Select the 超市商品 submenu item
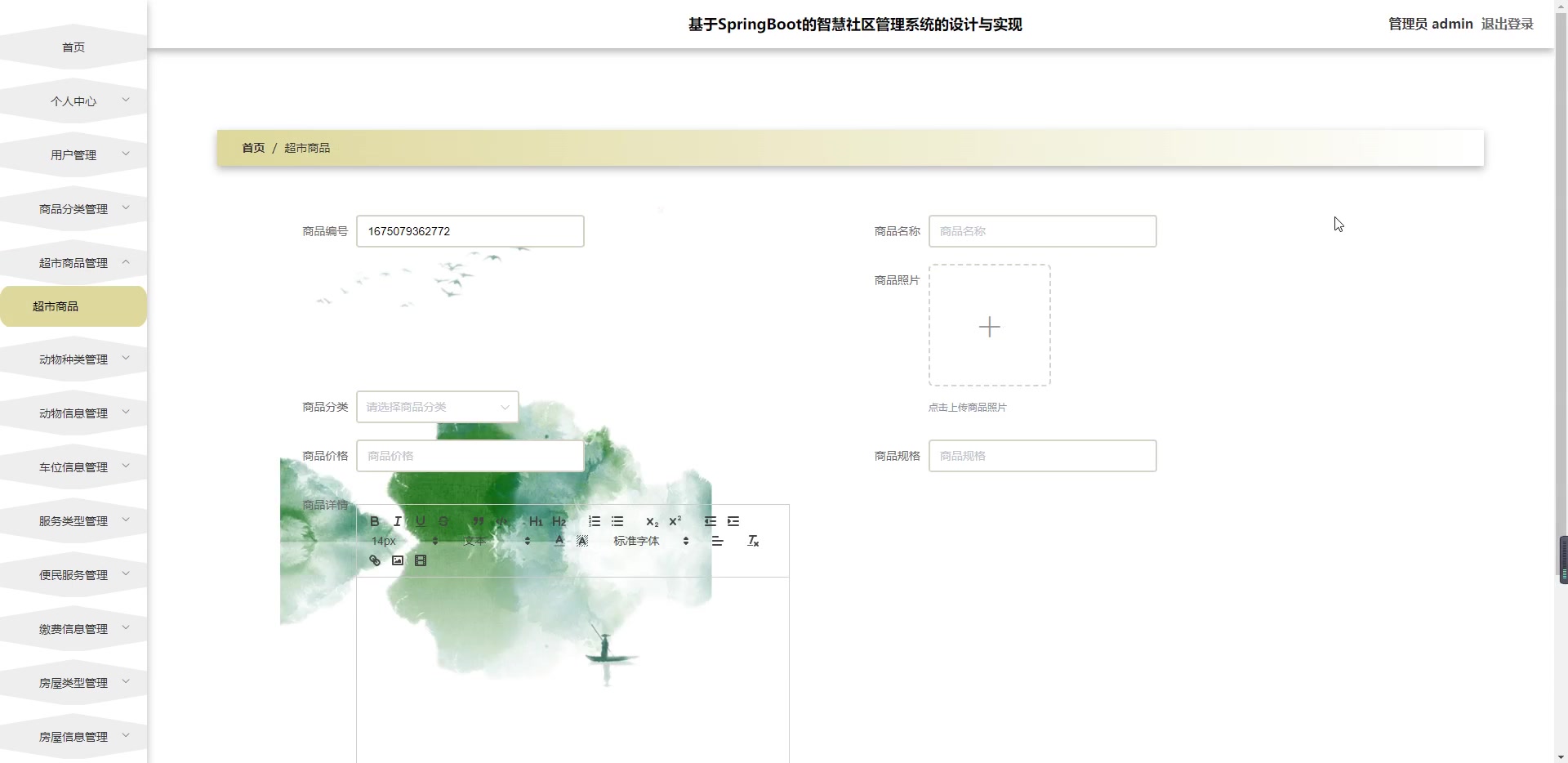Viewport: 1568px width, 763px height. tap(73, 306)
